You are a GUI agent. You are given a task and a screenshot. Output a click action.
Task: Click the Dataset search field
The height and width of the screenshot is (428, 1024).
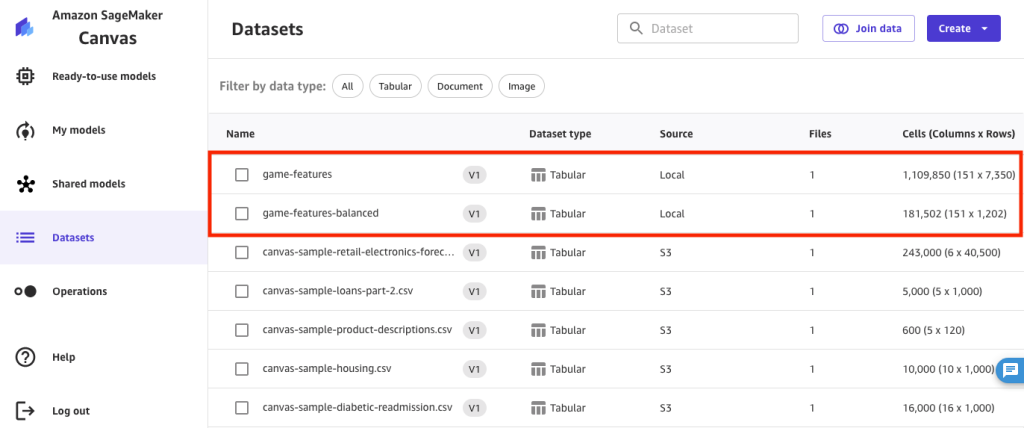715,29
